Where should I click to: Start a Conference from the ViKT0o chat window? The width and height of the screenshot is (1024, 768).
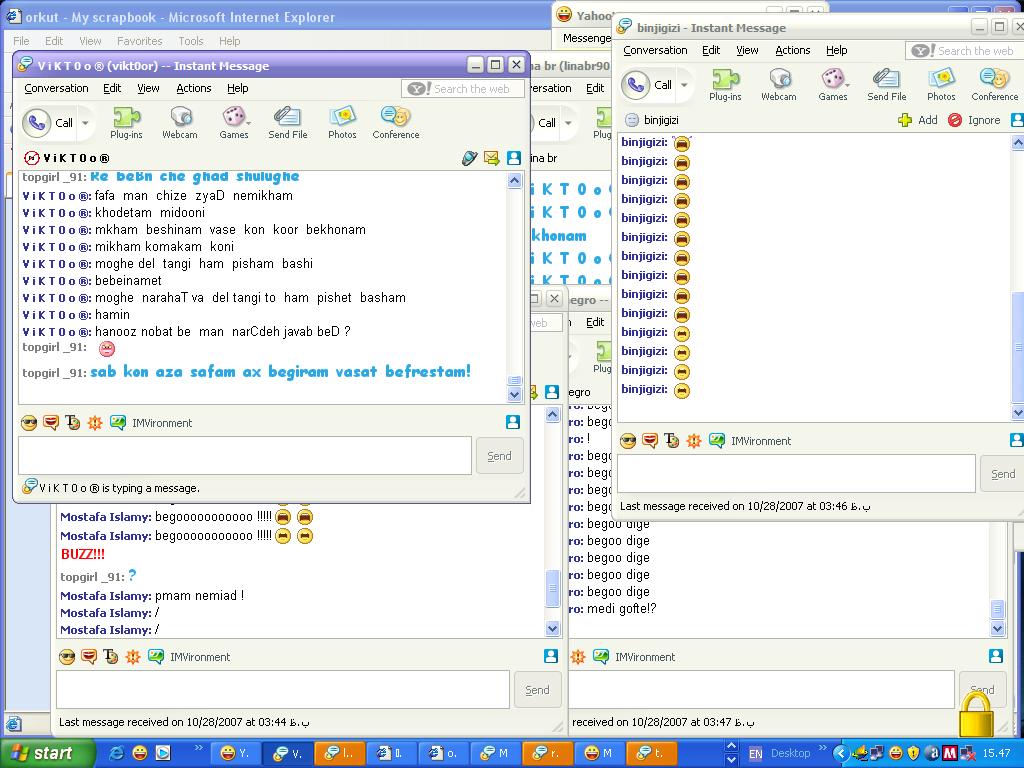(x=396, y=123)
